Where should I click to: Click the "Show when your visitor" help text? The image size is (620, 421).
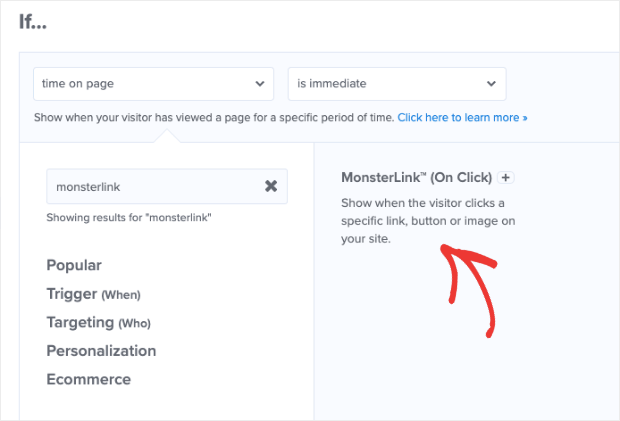click(214, 117)
